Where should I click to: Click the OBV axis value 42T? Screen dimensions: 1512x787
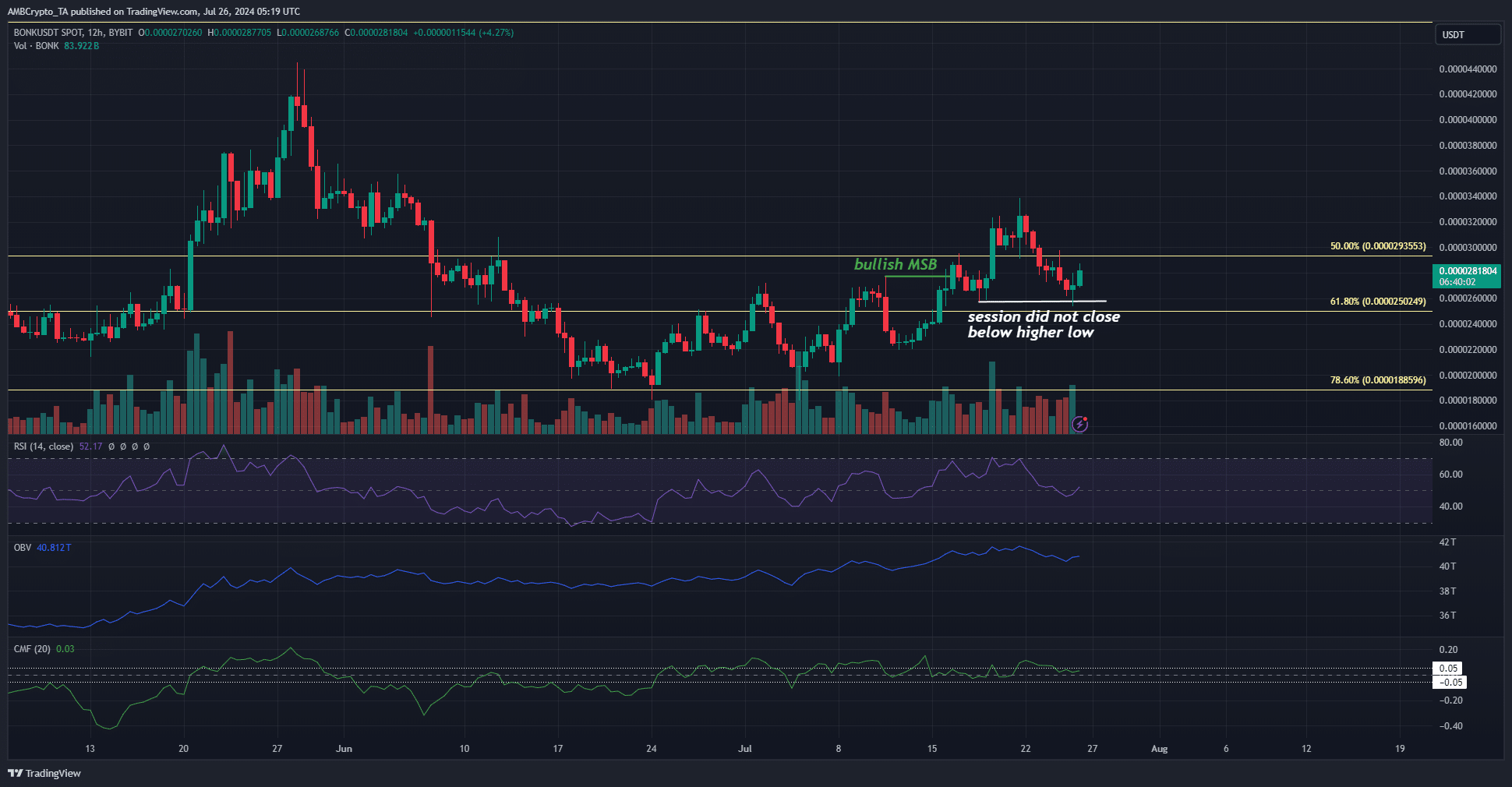pyautogui.click(x=1447, y=542)
